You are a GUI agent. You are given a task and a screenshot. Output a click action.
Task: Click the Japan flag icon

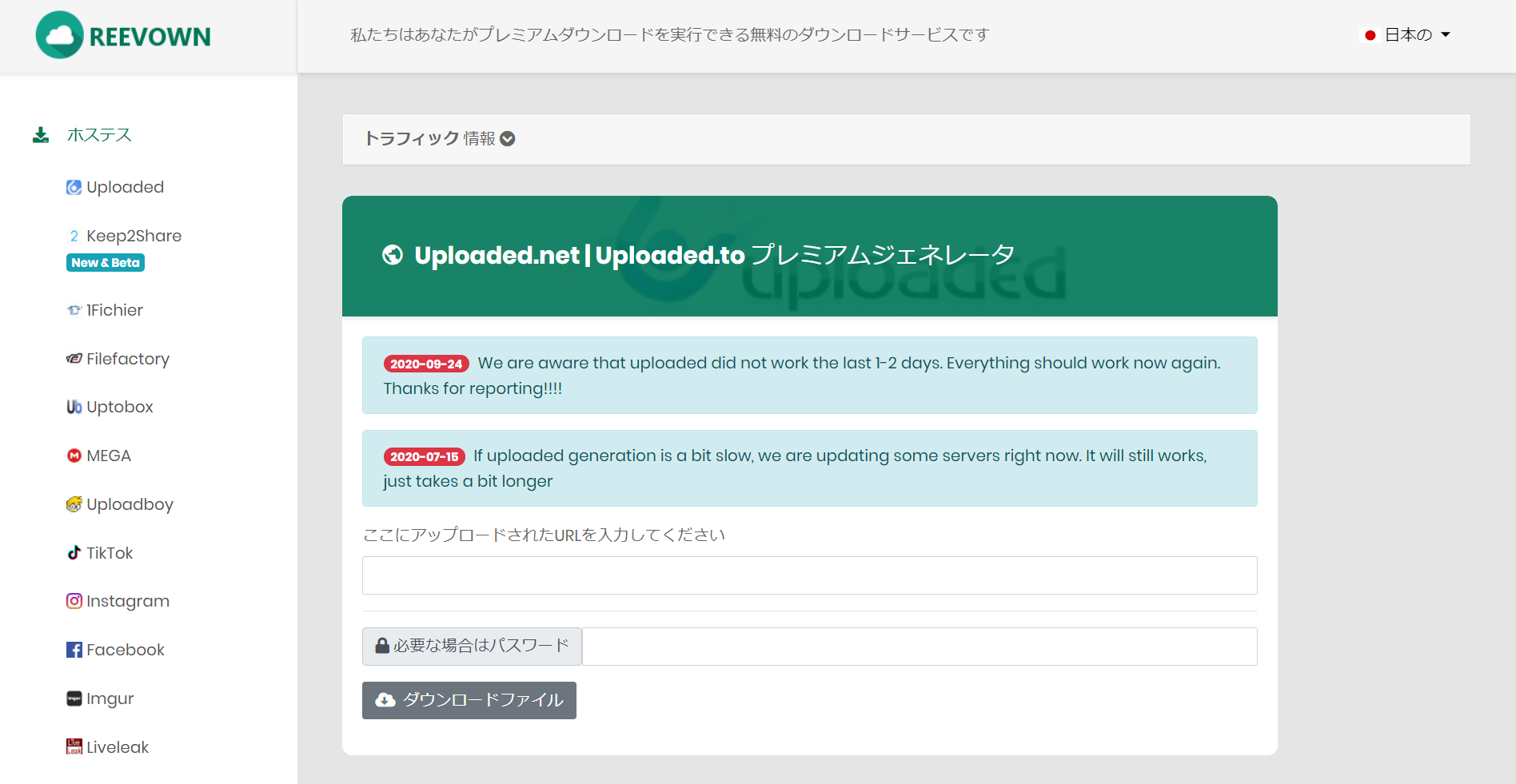point(1370,35)
